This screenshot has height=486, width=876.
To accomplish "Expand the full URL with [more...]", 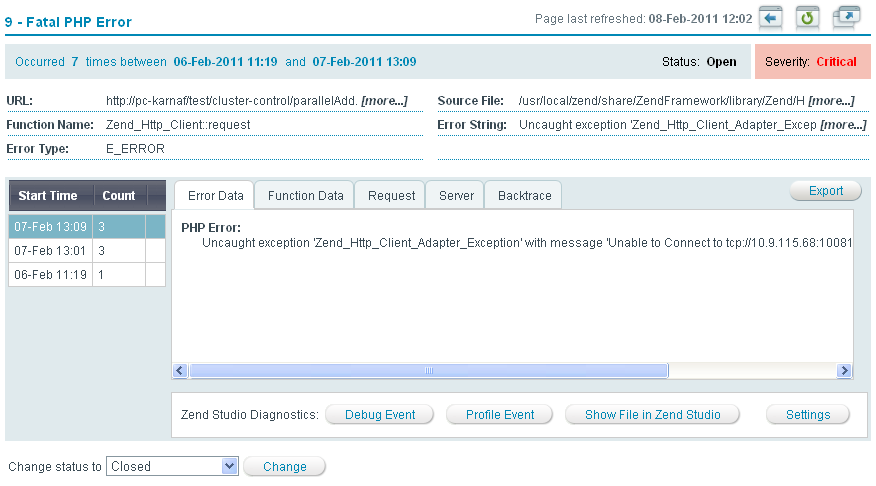I will click(384, 101).
